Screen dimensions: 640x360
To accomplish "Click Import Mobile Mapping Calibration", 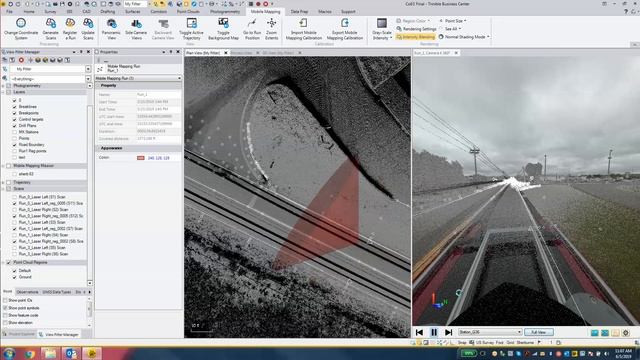I will pos(304,29).
